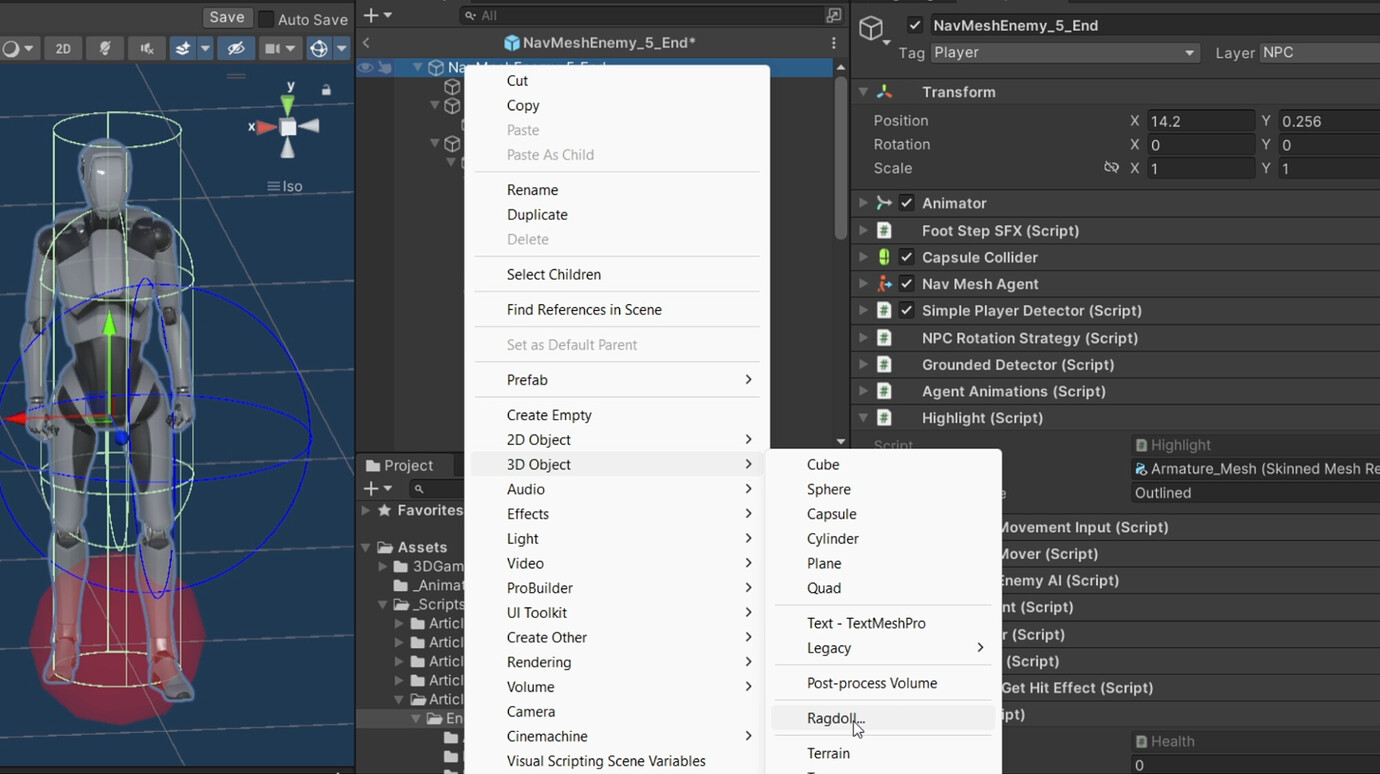Screen dimensions: 1380x774
Task: Unmute scene audio in the toolbar
Action: point(146,48)
